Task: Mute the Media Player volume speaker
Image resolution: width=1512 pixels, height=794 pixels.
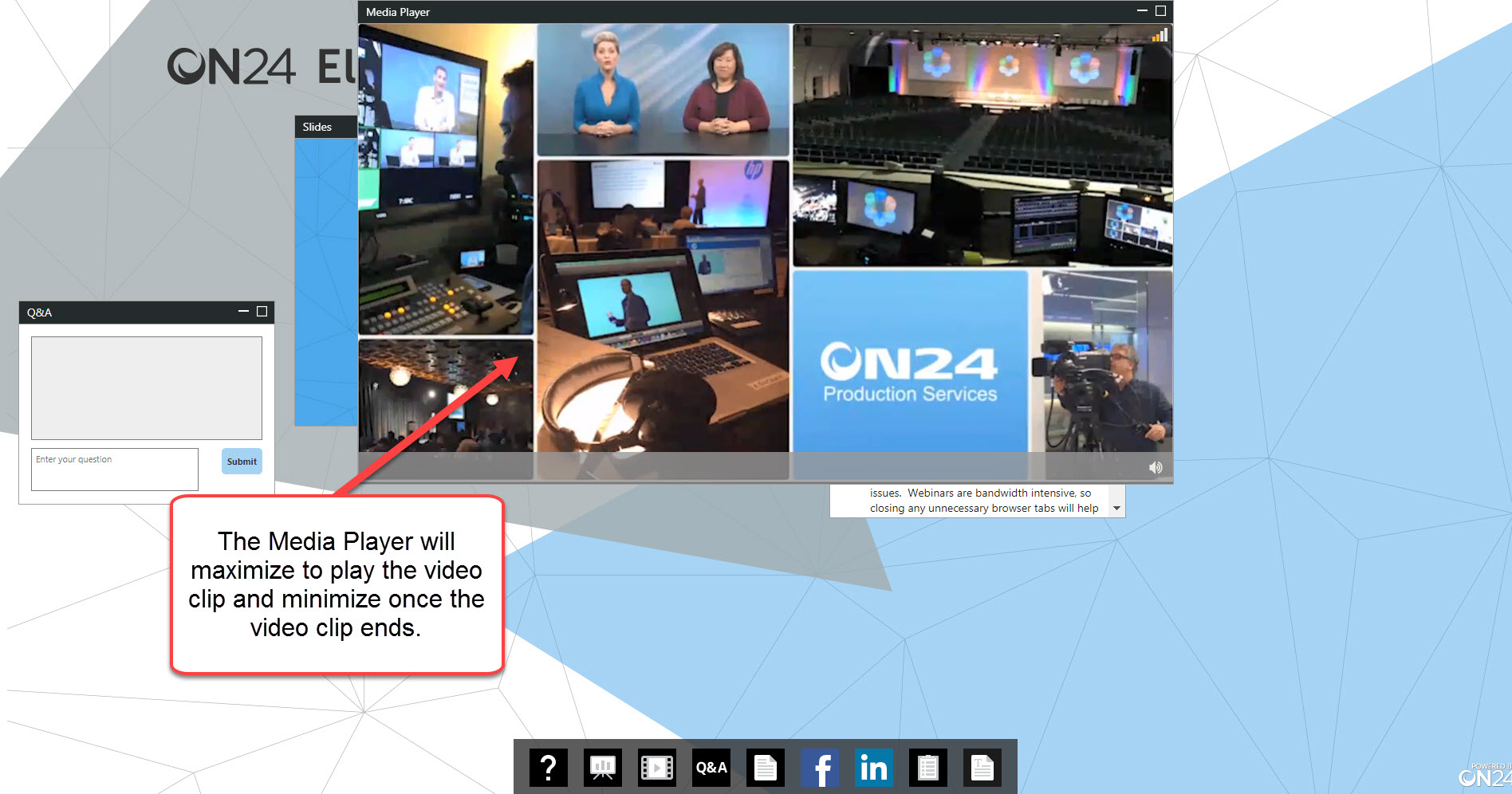Action: (x=1156, y=467)
